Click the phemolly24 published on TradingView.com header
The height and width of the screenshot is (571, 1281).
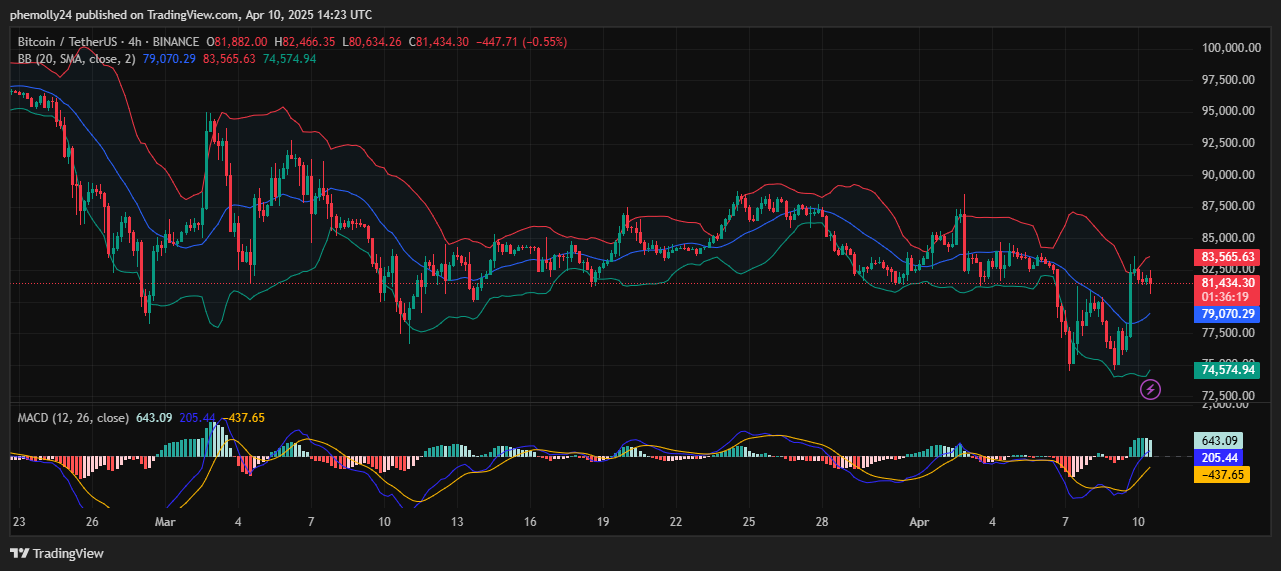[190, 14]
